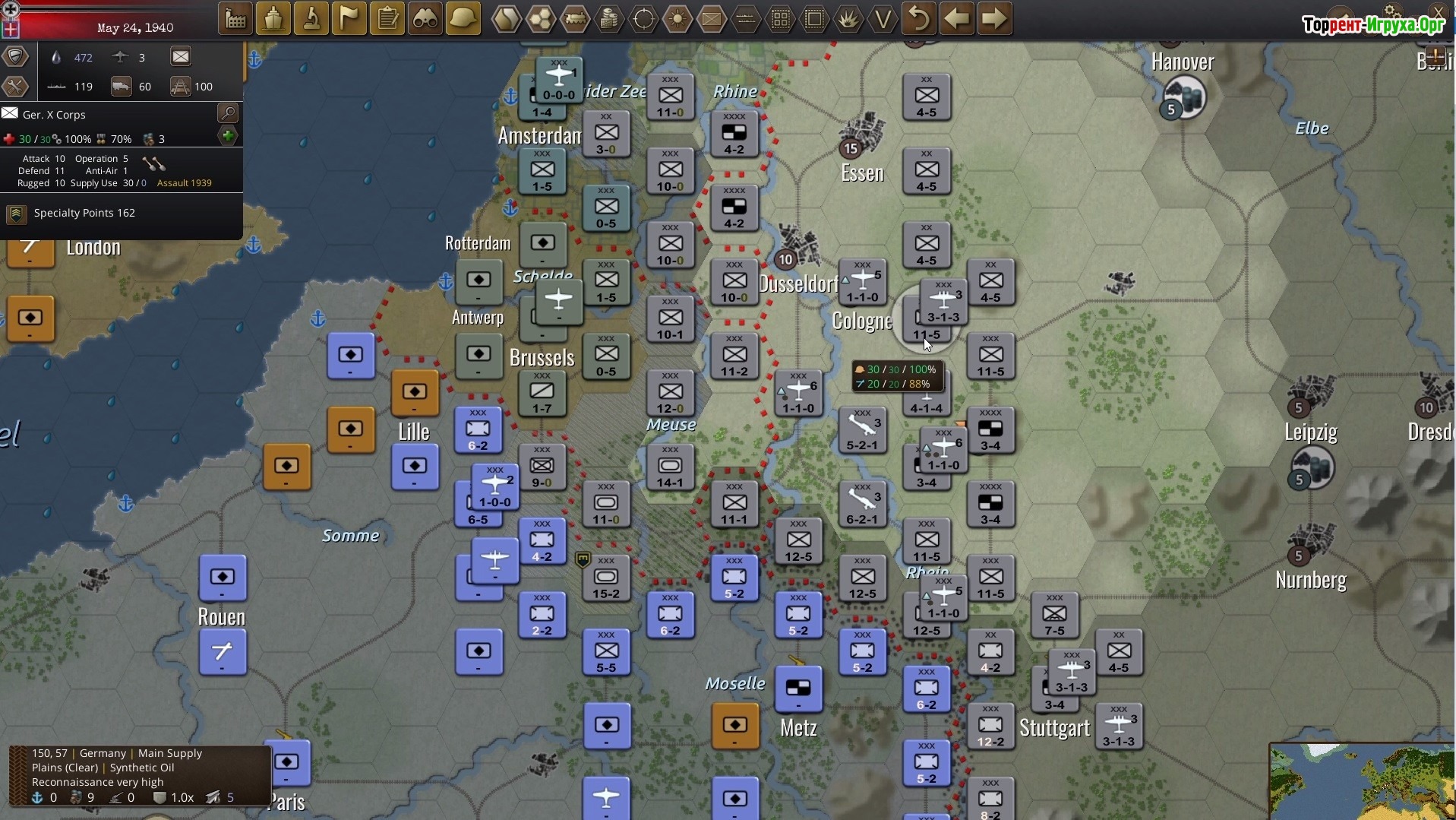This screenshot has width=1456, height=820.
Task: Toggle the honeycomb hex grid overlay
Action: click(x=541, y=19)
